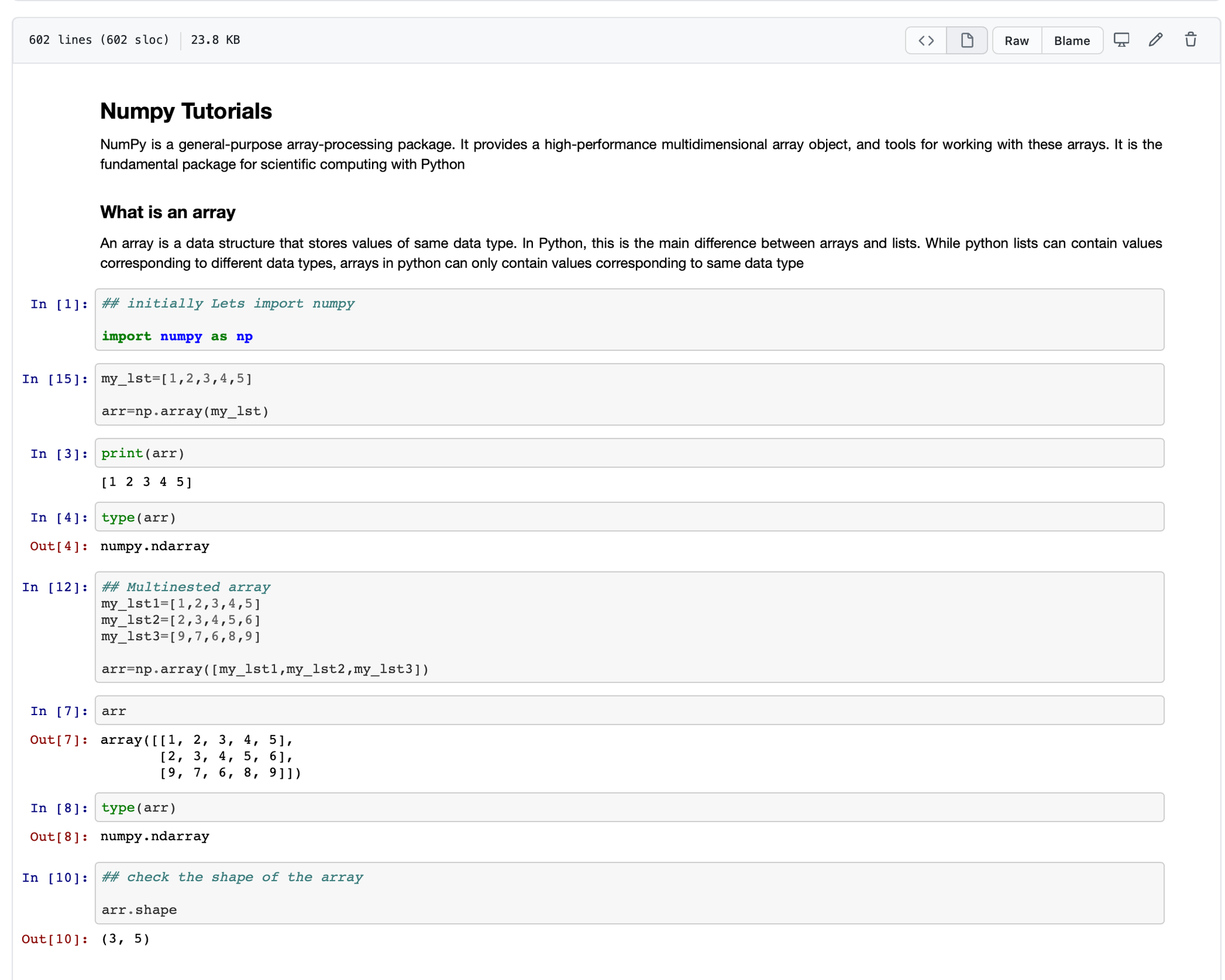The image size is (1225, 980).
Task: Click the print(arr) code cell
Action: pyautogui.click(x=628, y=453)
